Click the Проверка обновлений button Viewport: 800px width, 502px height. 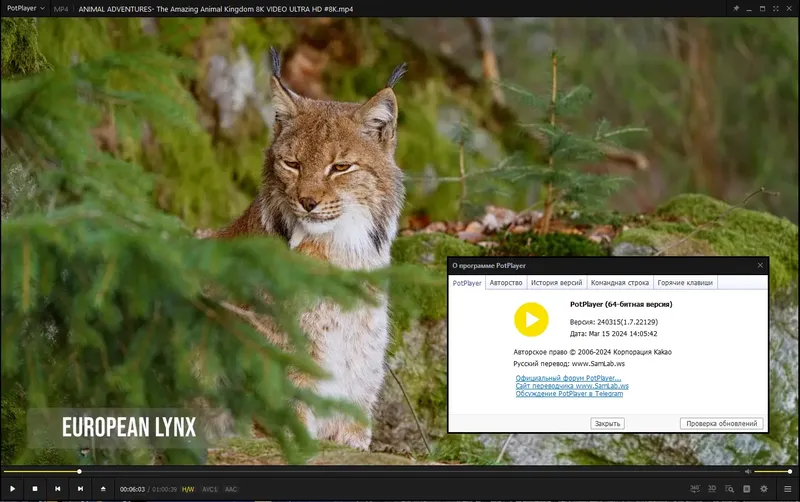click(721, 423)
